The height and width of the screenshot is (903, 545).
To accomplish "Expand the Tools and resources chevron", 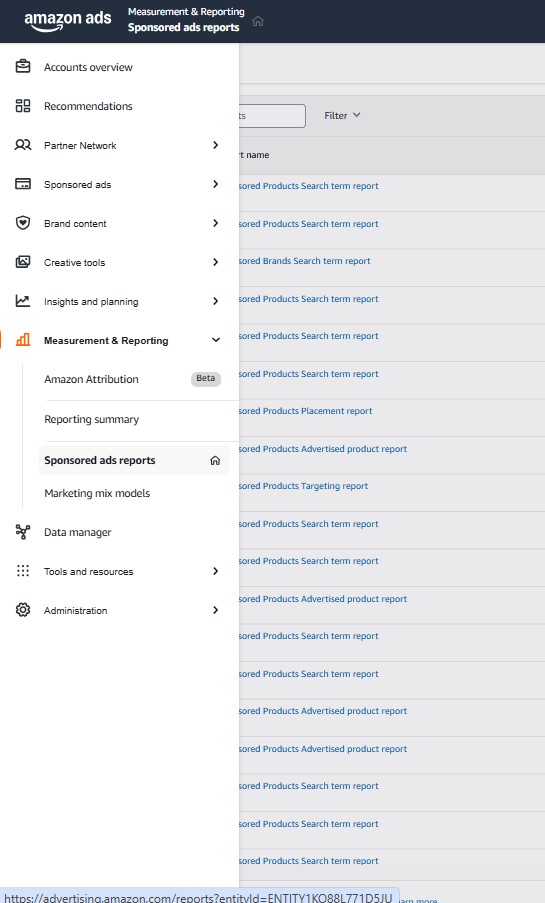I will (x=215, y=571).
